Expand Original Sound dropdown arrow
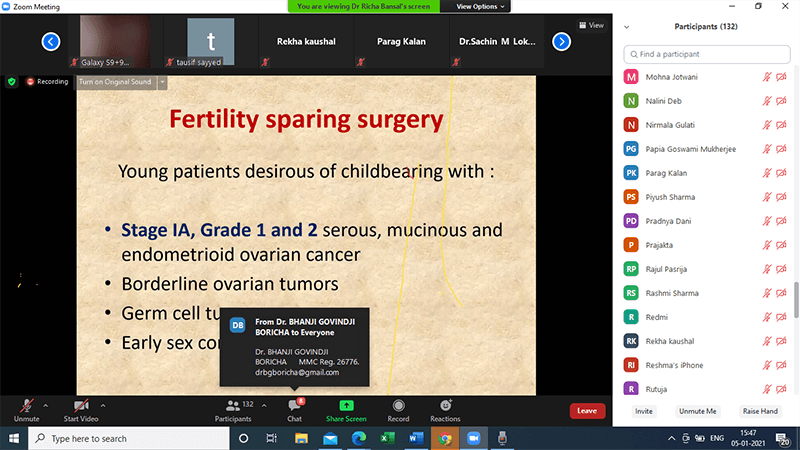Viewport: 800px width, 450px height. [162, 81]
